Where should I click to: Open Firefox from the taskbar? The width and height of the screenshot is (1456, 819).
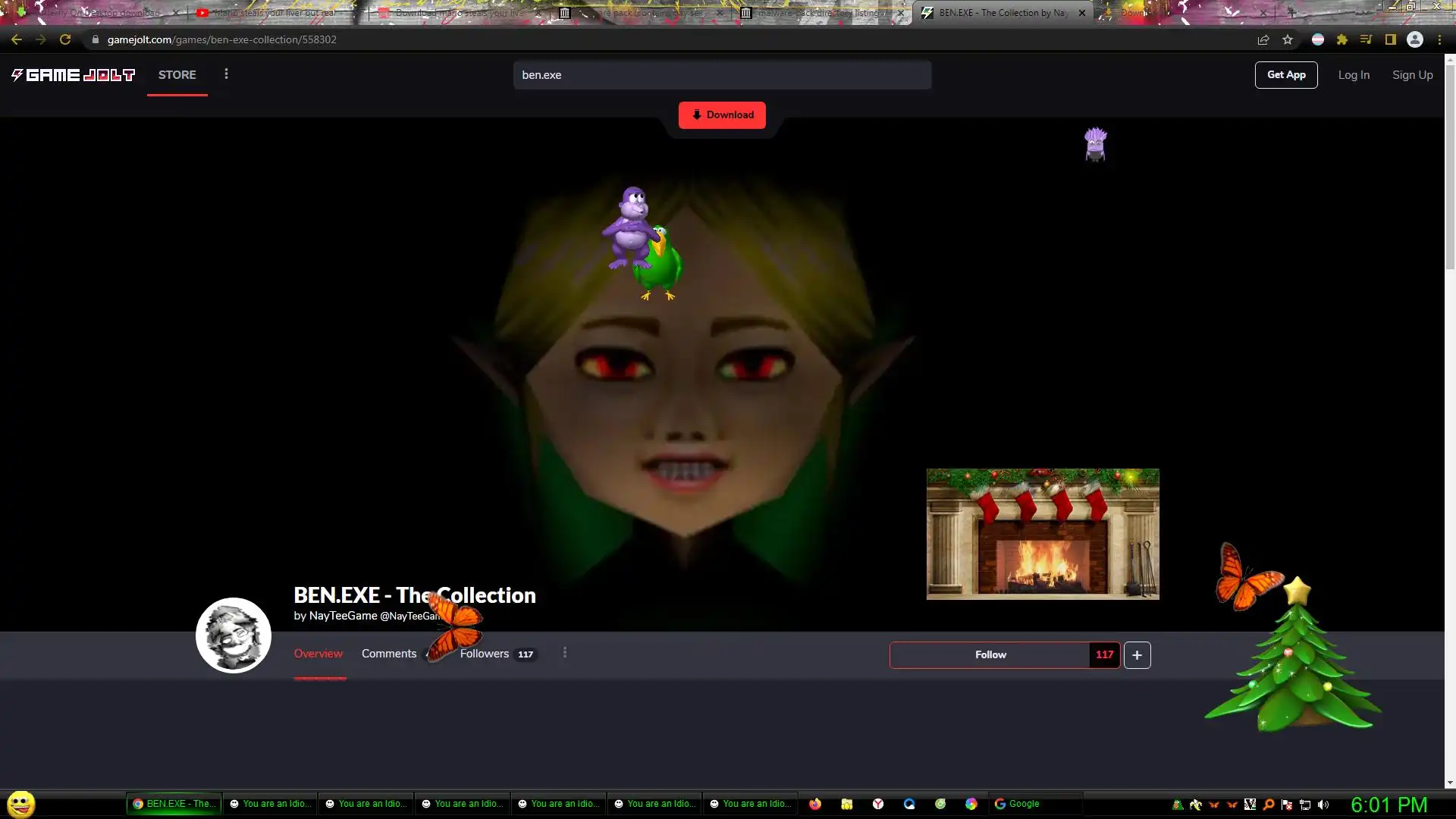point(815,804)
